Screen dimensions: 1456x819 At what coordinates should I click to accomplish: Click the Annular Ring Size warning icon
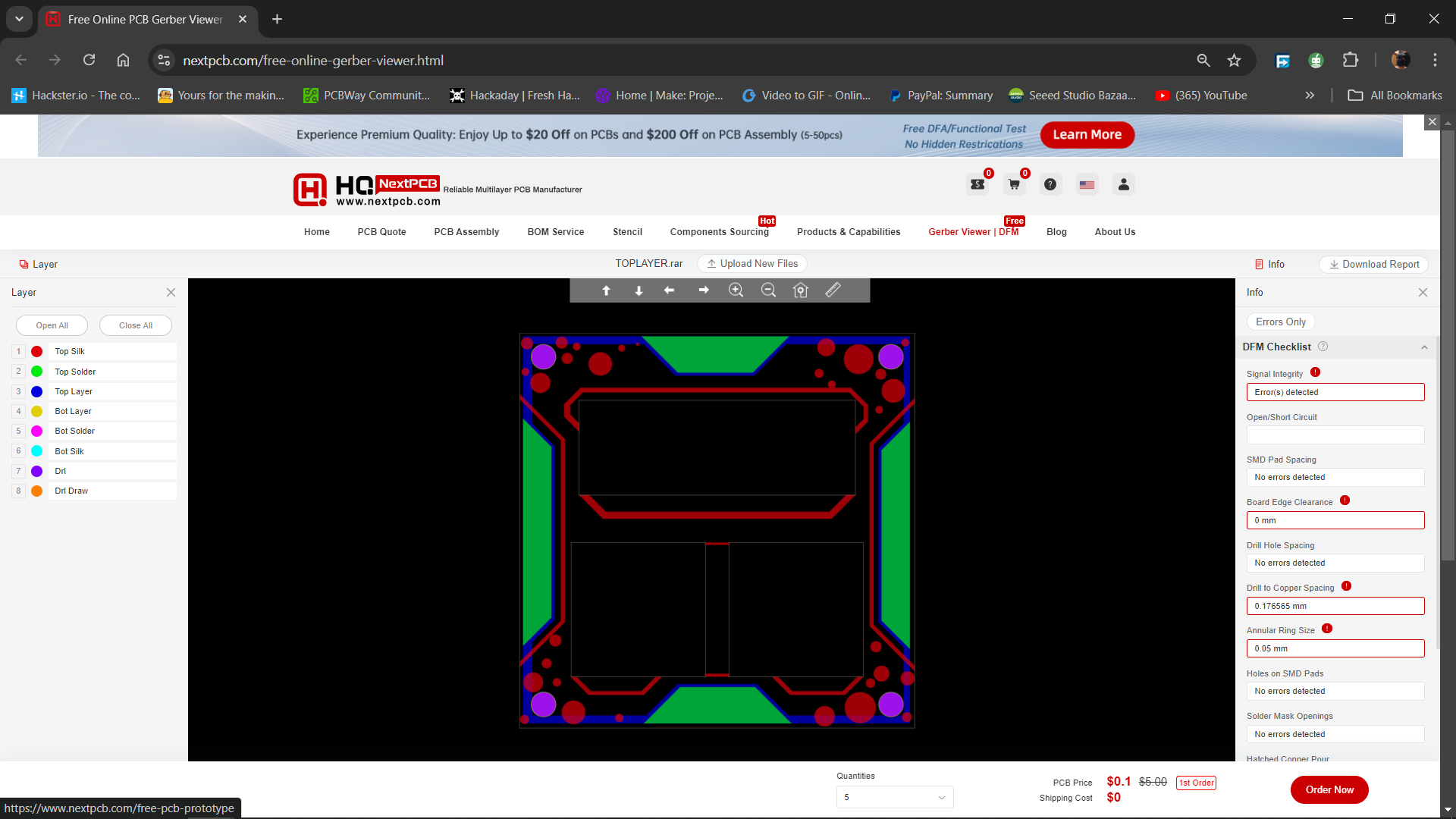pos(1327,629)
